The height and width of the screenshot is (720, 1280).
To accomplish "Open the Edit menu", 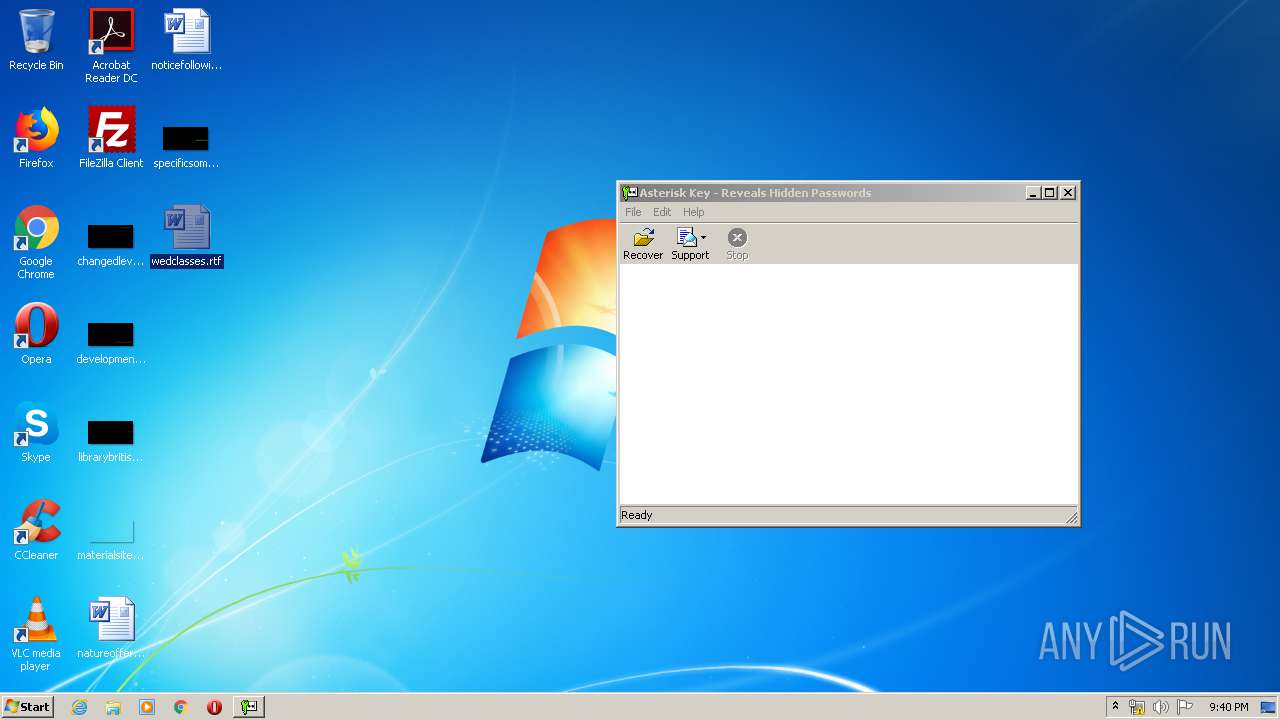I will 662,212.
